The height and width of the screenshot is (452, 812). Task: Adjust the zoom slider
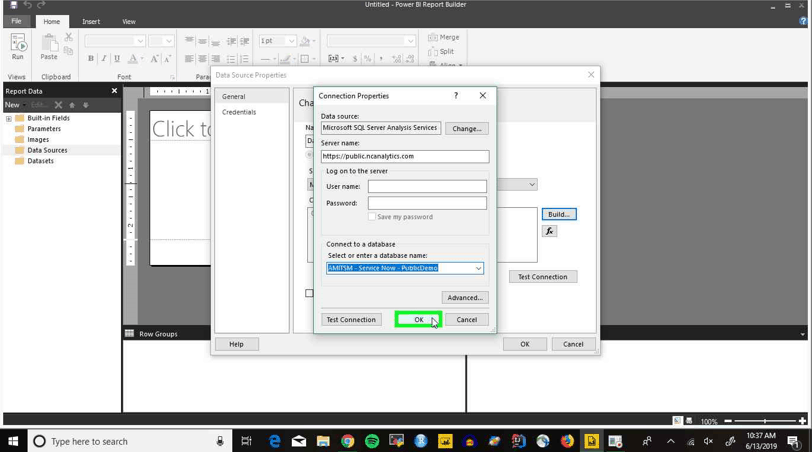click(765, 421)
